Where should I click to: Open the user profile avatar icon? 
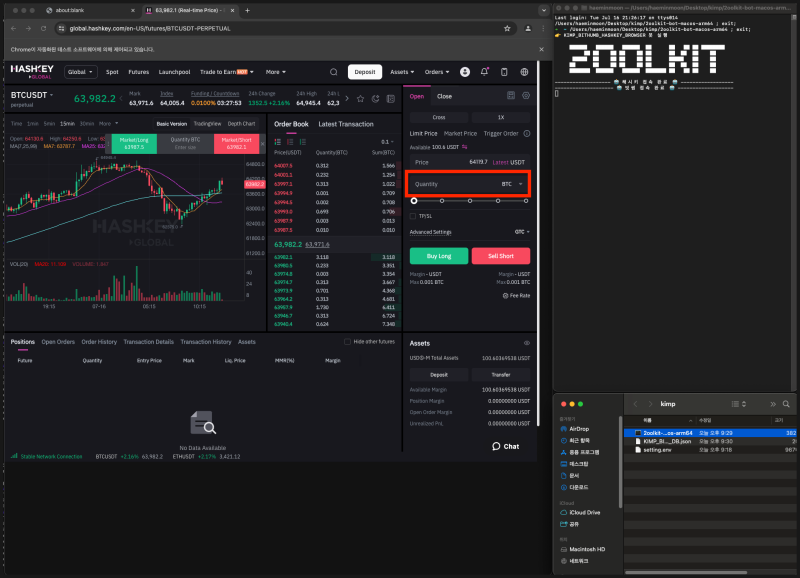(x=465, y=72)
